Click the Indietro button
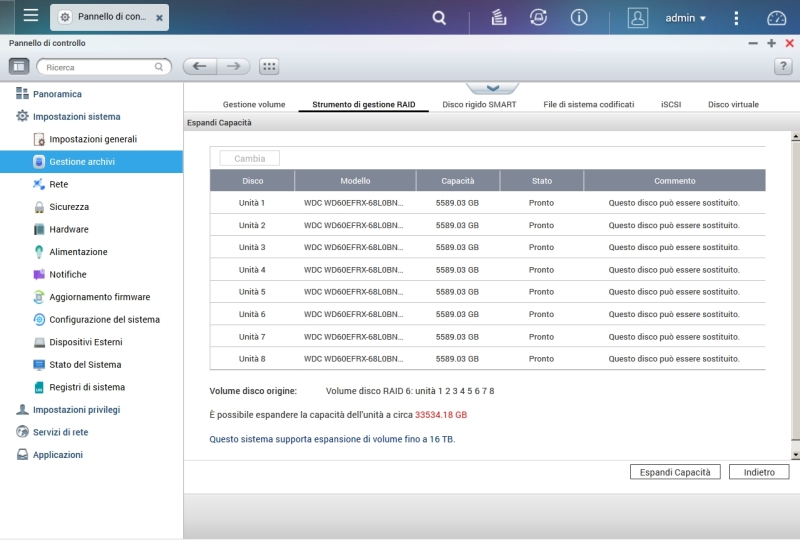 (x=759, y=472)
